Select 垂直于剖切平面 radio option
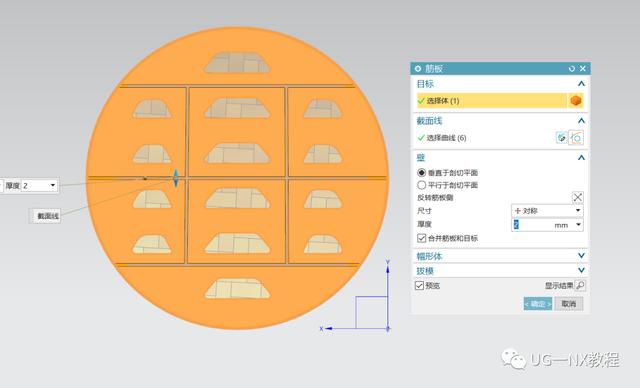 point(422,173)
